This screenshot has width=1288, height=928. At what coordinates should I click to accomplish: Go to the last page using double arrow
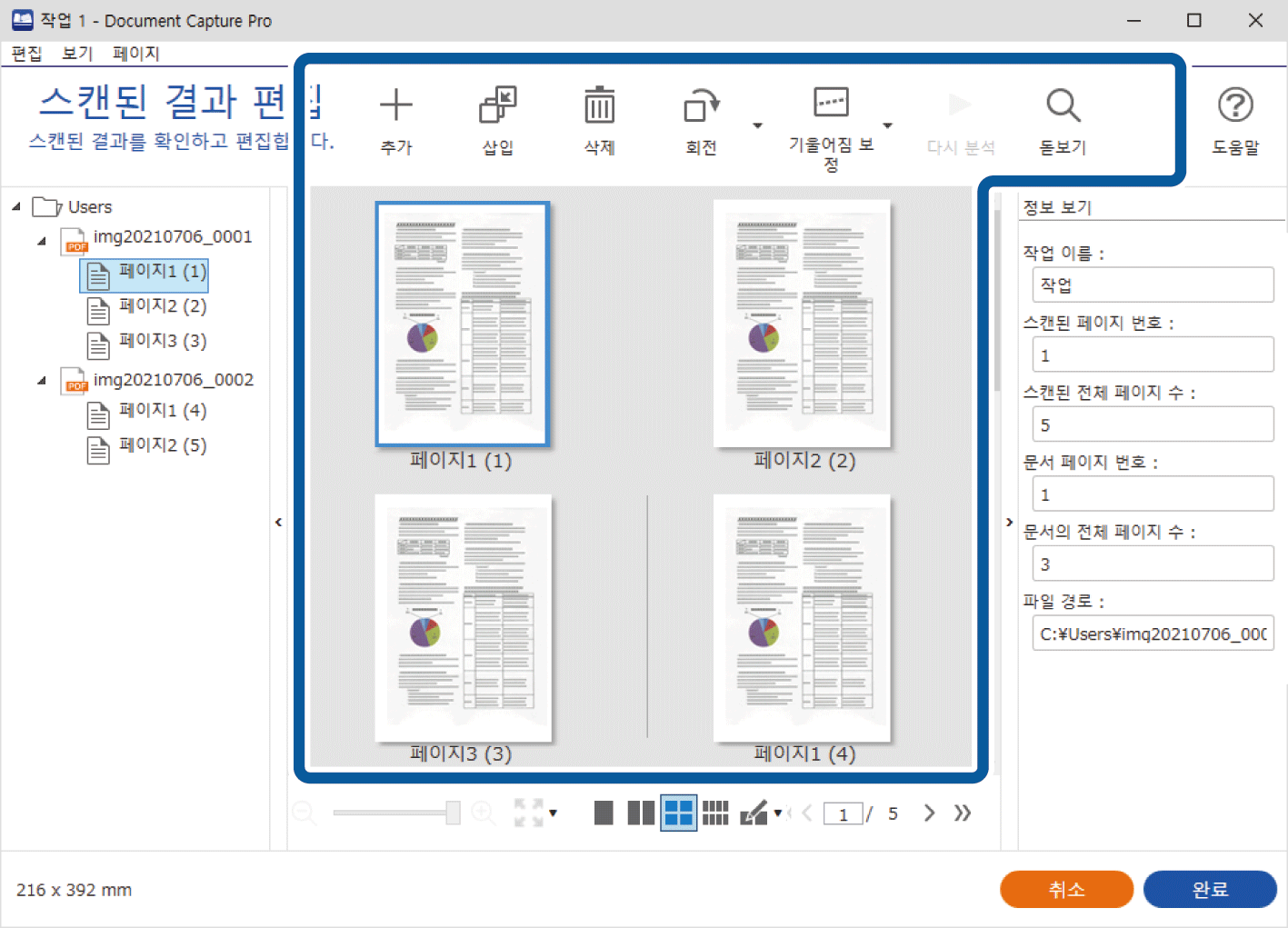[x=963, y=813]
